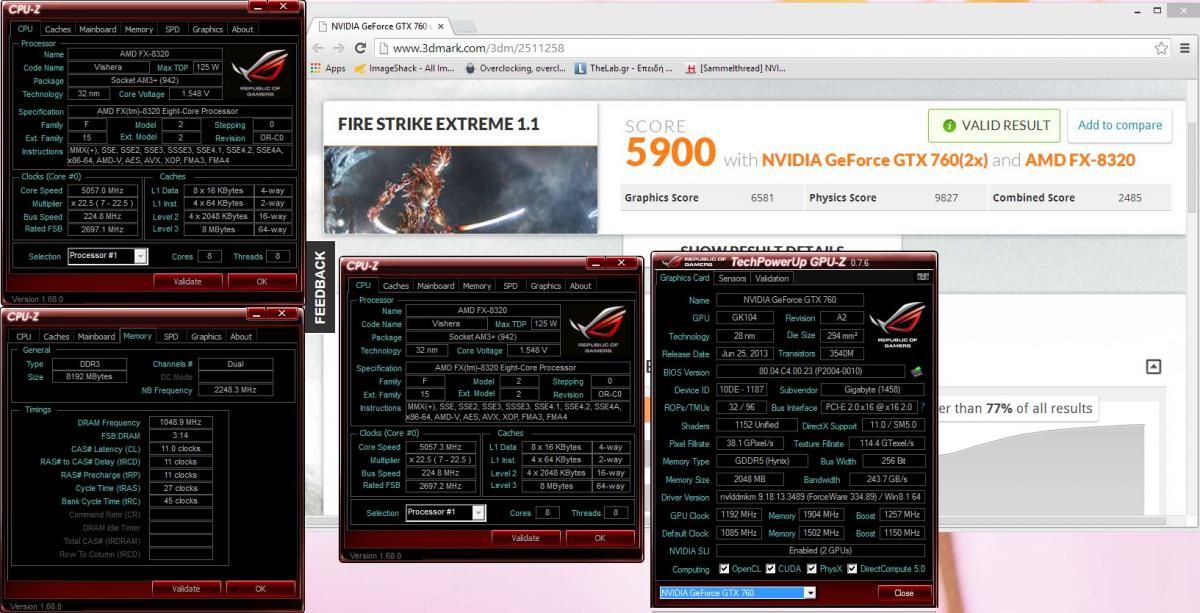Click the screenshot camera icon in GPU-Z title area
The image size is (1200, 613).
(922, 277)
